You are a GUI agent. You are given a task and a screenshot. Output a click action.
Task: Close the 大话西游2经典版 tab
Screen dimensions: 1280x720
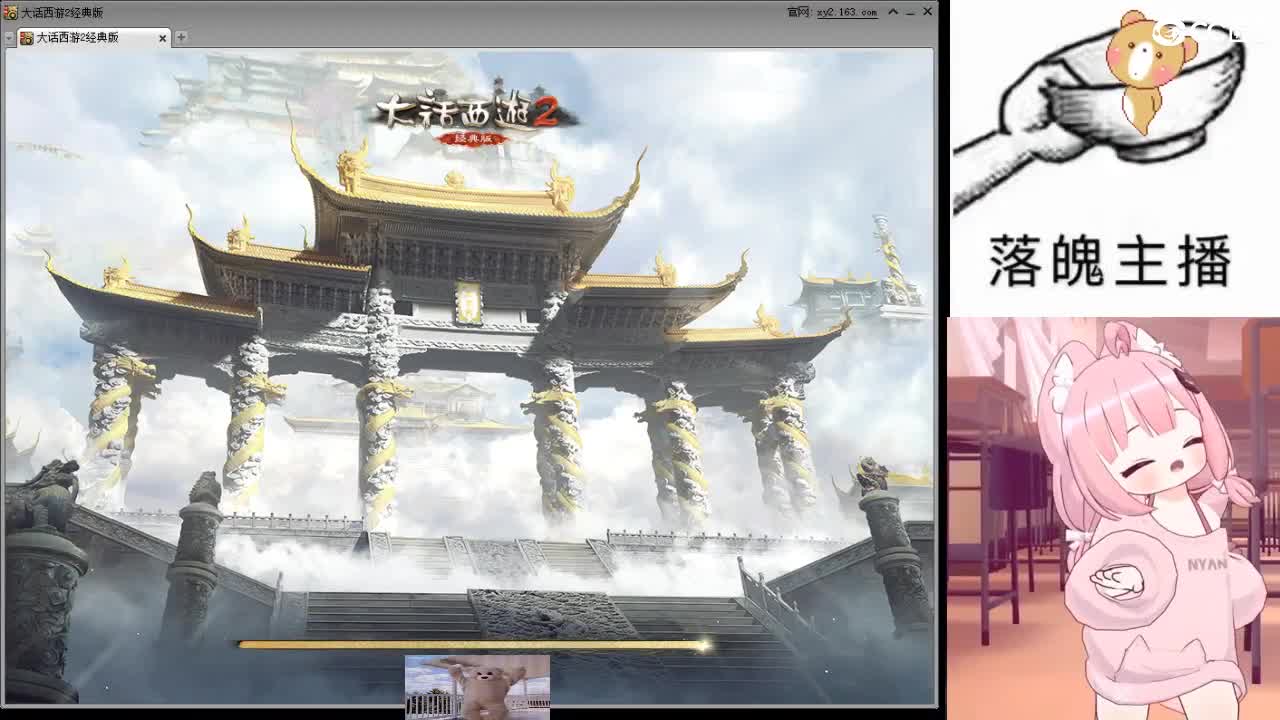click(x=162, y=38)
